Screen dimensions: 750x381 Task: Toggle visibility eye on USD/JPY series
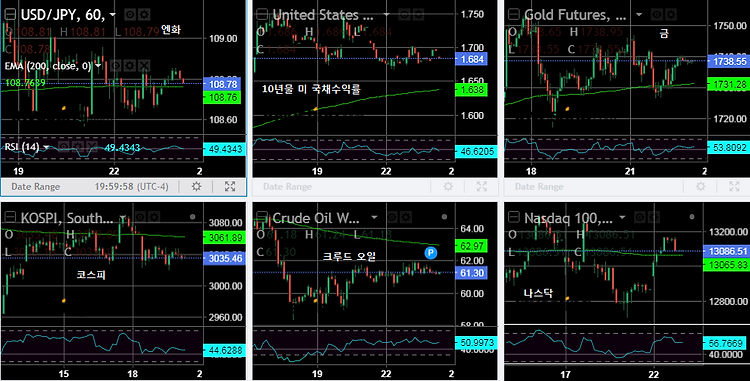[129, 15]
